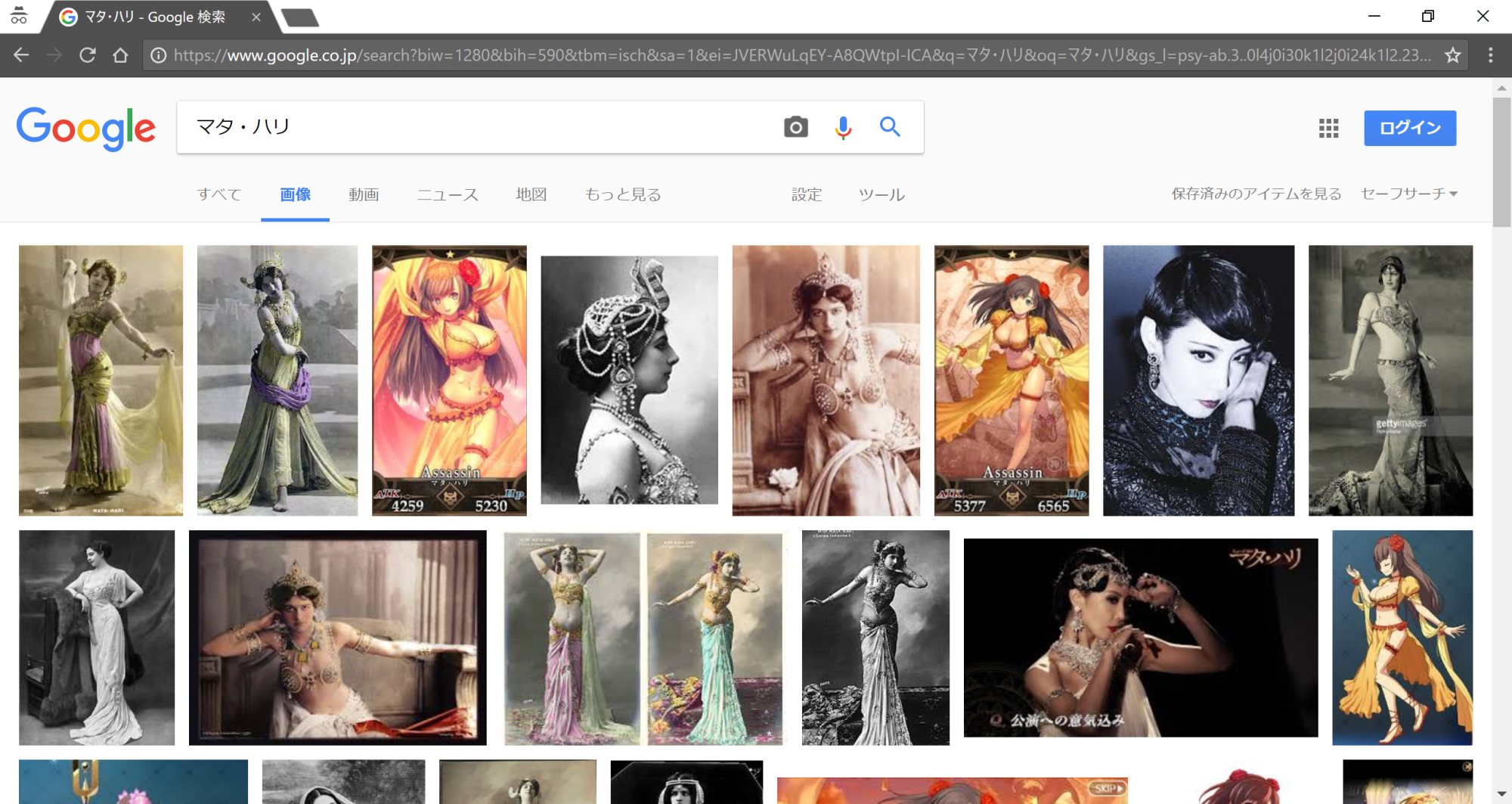
Task: Click the search box containing マタ・ハリ
Action: pos(476,127)
